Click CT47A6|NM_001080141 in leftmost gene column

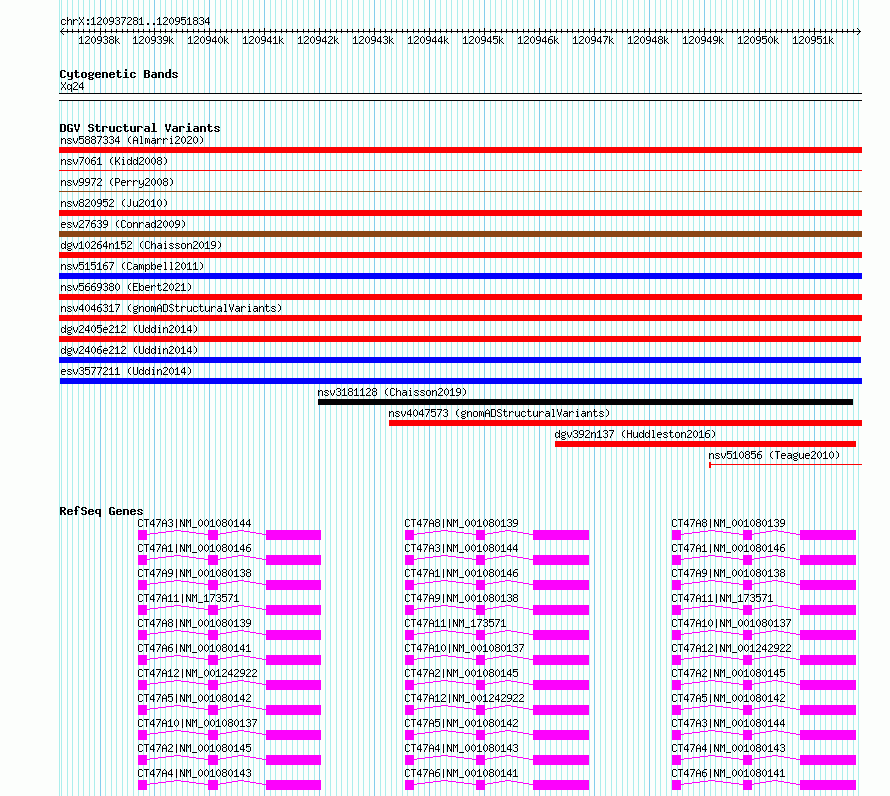pos(194,648)
